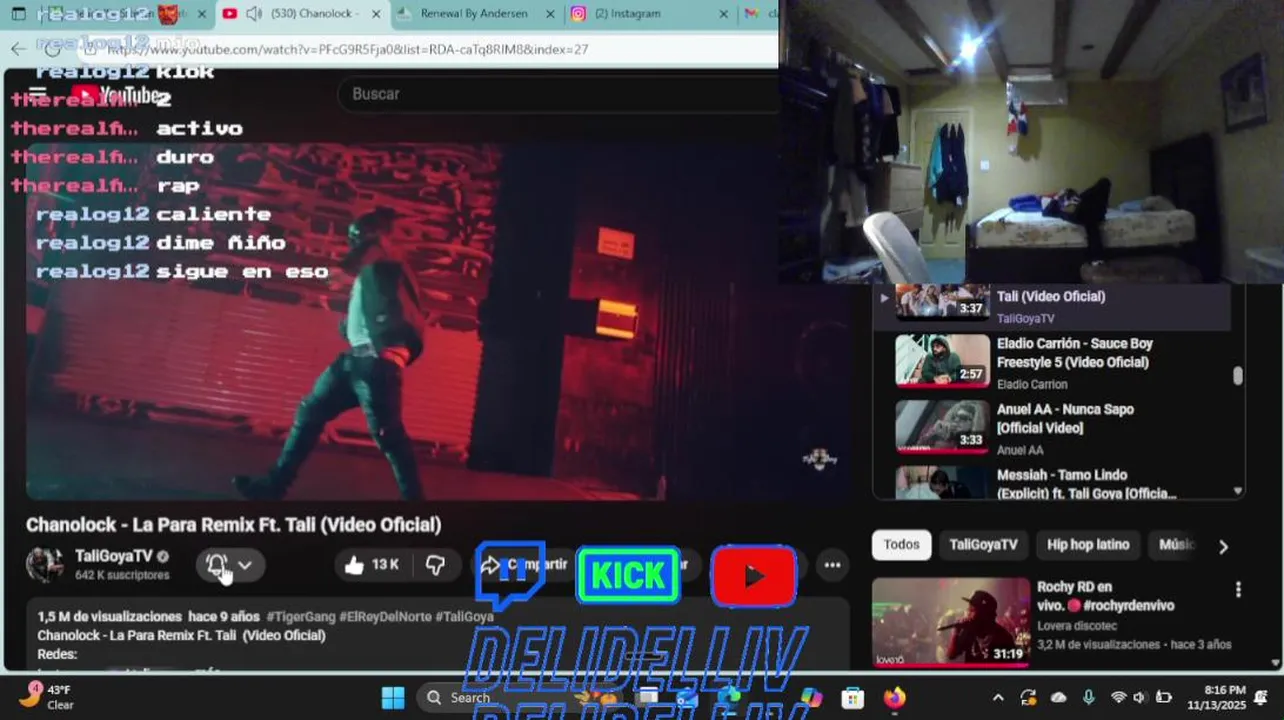The width and height of the screenshot is (1284, 720).
Task: Close the Instagram tab
Action: pyautogui.click(x=721, y=14)
